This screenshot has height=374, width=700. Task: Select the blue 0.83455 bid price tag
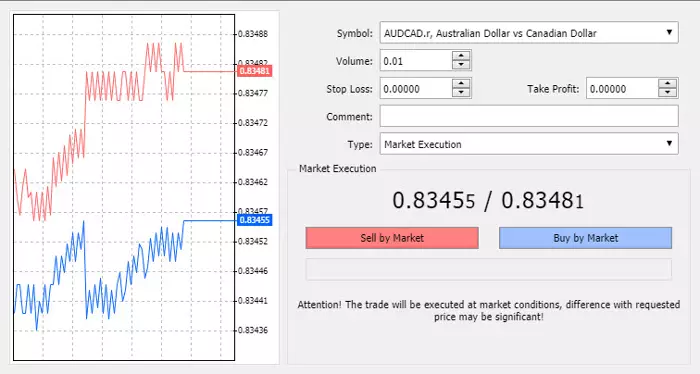coord(254,220)
